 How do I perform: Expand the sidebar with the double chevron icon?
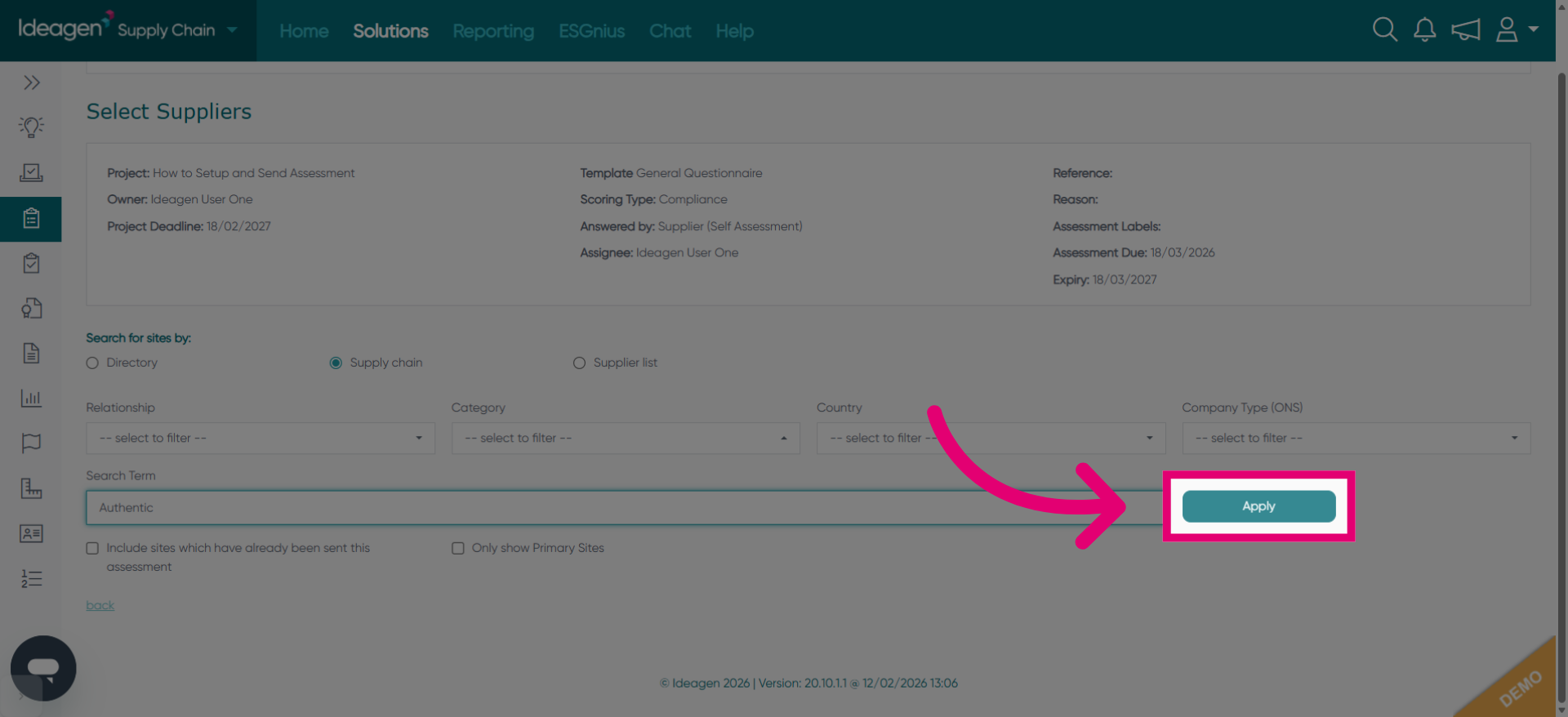coord(31,82)
